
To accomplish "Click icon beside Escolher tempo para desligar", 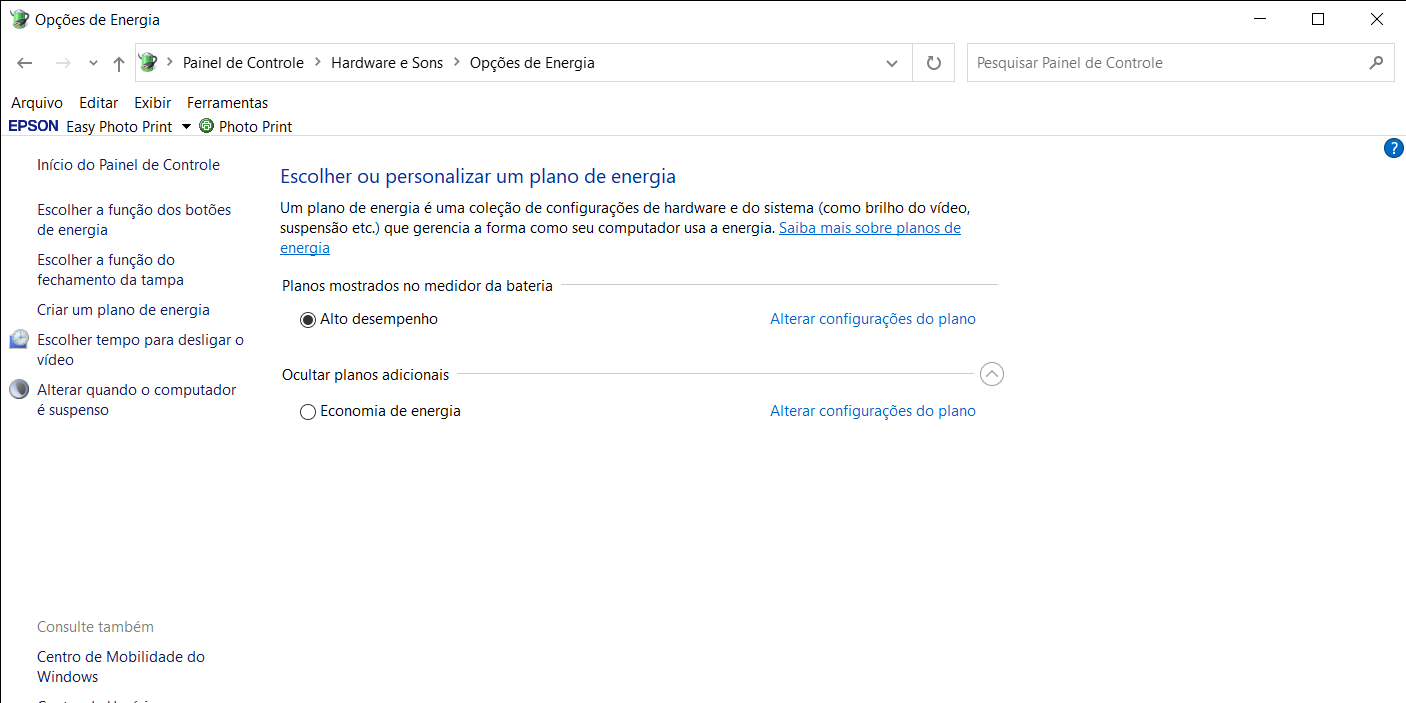I will [19, 340].
